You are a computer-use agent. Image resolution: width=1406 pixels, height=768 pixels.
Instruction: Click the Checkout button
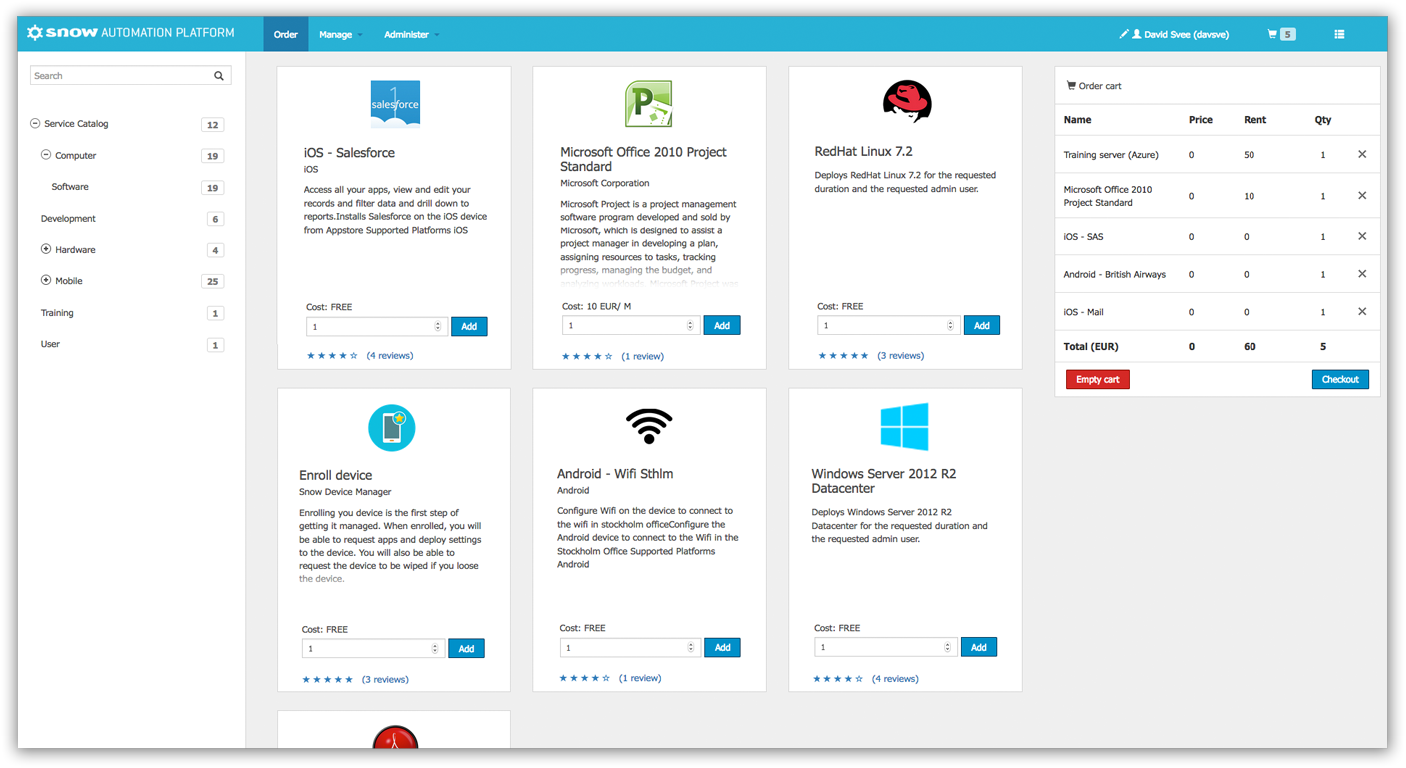(x=1340, y=380)
